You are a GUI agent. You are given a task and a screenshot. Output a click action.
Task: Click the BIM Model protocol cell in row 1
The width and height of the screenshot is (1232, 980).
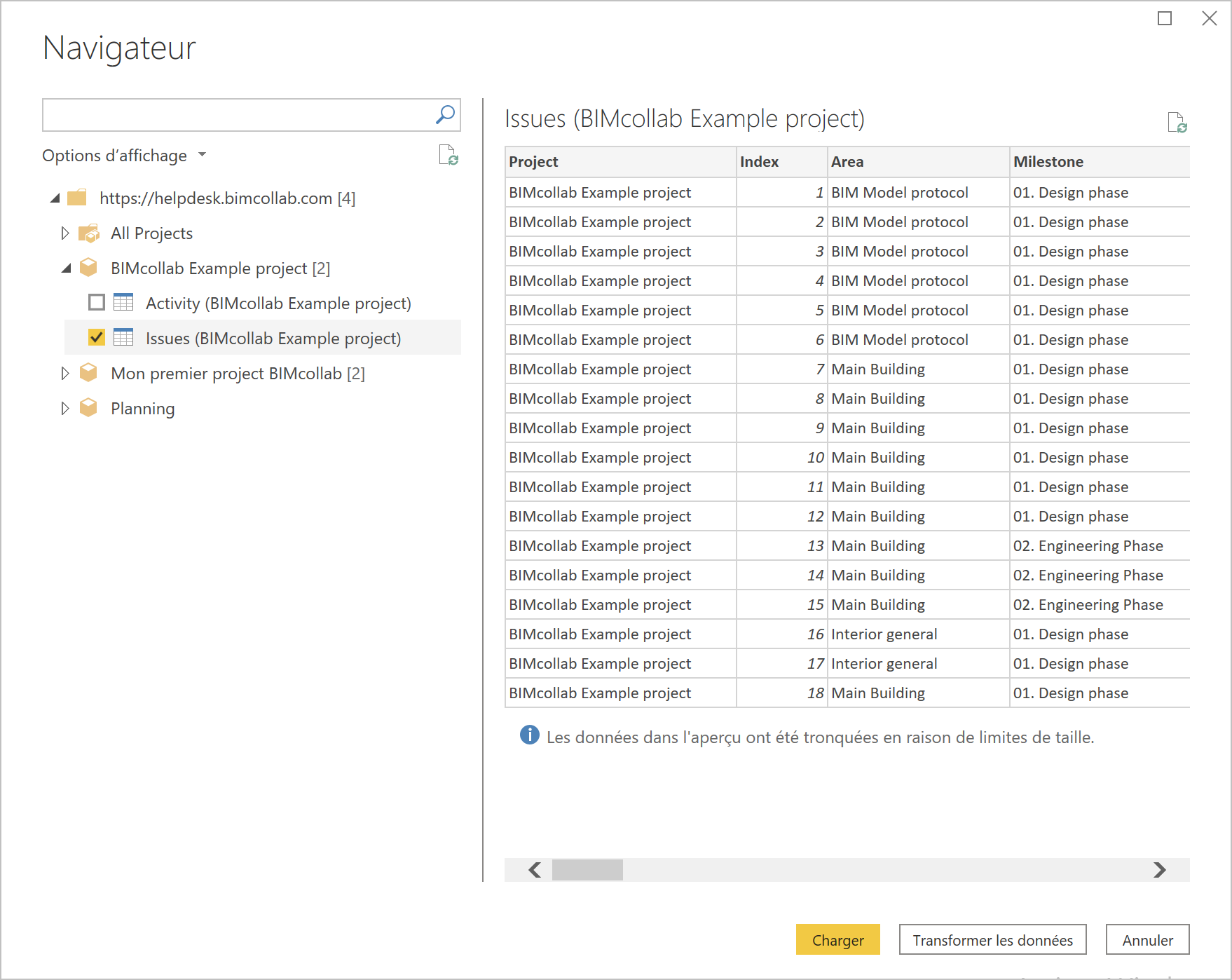(x=919, y=192)
